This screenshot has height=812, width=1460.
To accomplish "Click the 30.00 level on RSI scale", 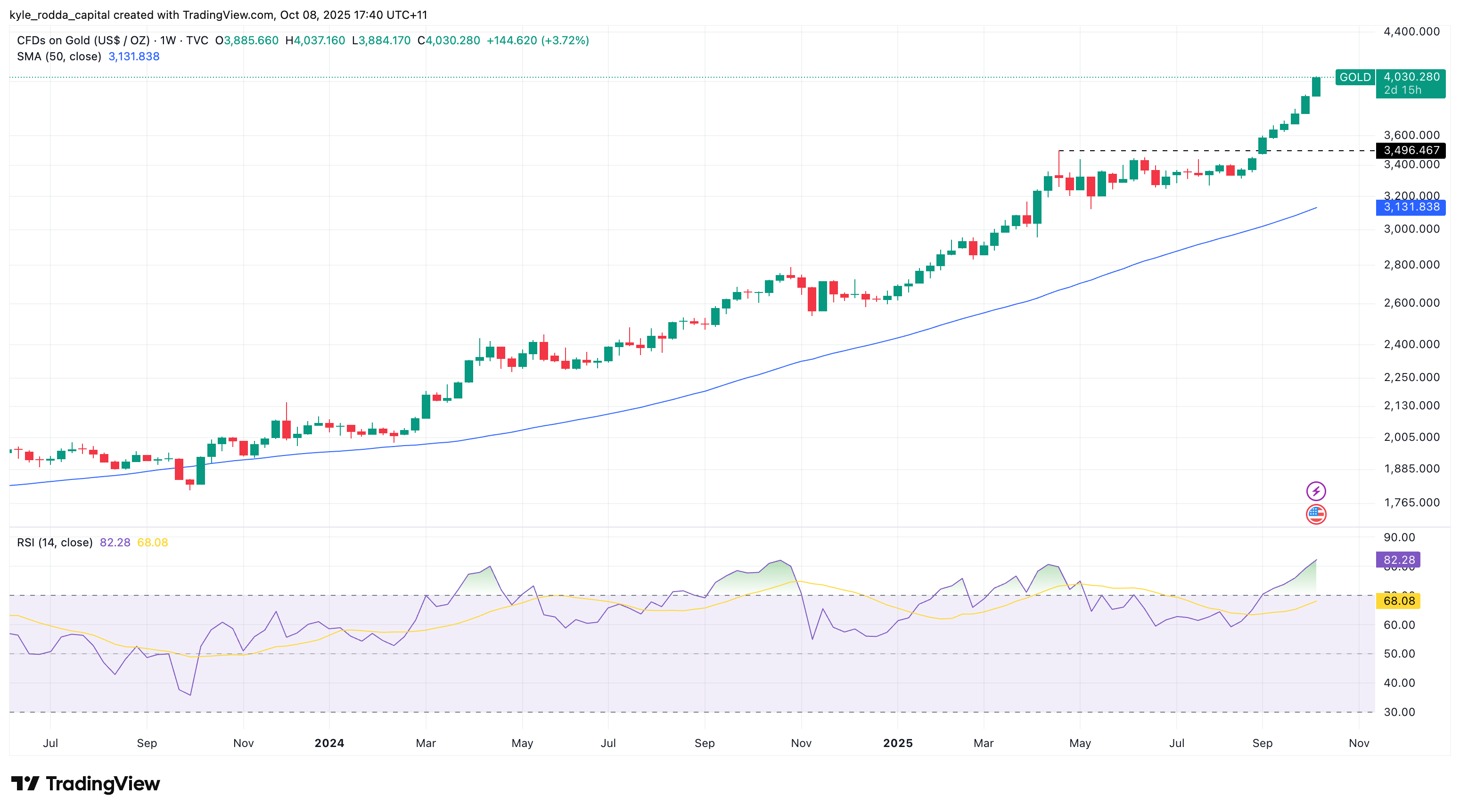I will click(x=1399, y=712).
